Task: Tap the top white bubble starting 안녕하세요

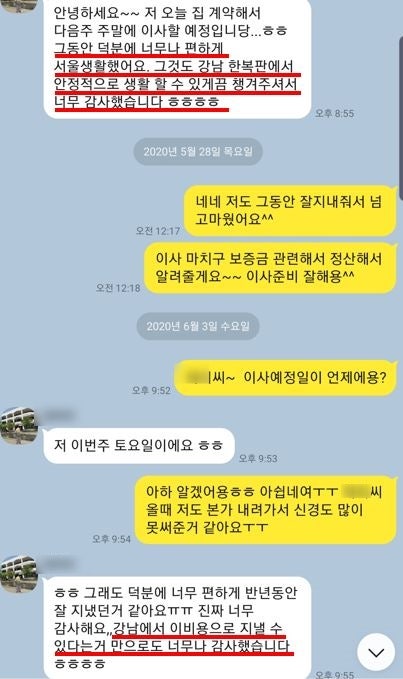Action: [x=177, y=58]
